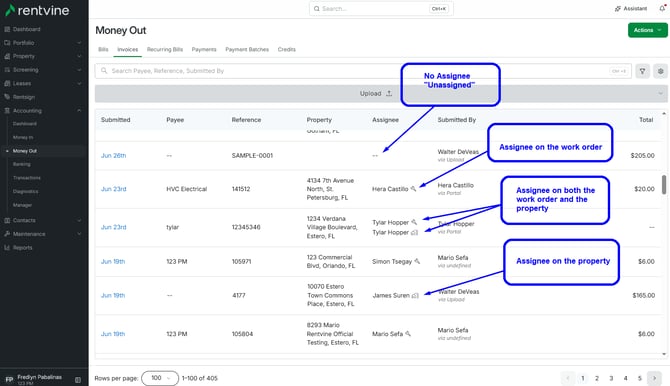Click the magnifier icon in invoice search
Viewport: 670px width, 386px height.
click(x=104, y=71)
